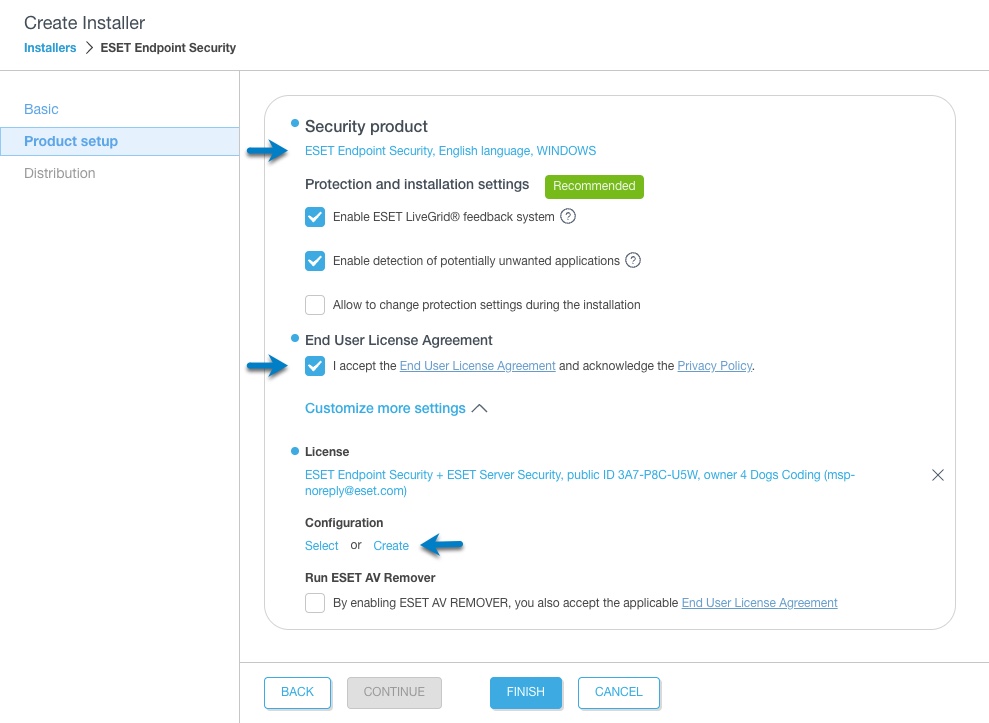The width and height of the screenshot is (989, 723).
Task: Enable ESET AV Remover
Action: click(x=315, y=603)
